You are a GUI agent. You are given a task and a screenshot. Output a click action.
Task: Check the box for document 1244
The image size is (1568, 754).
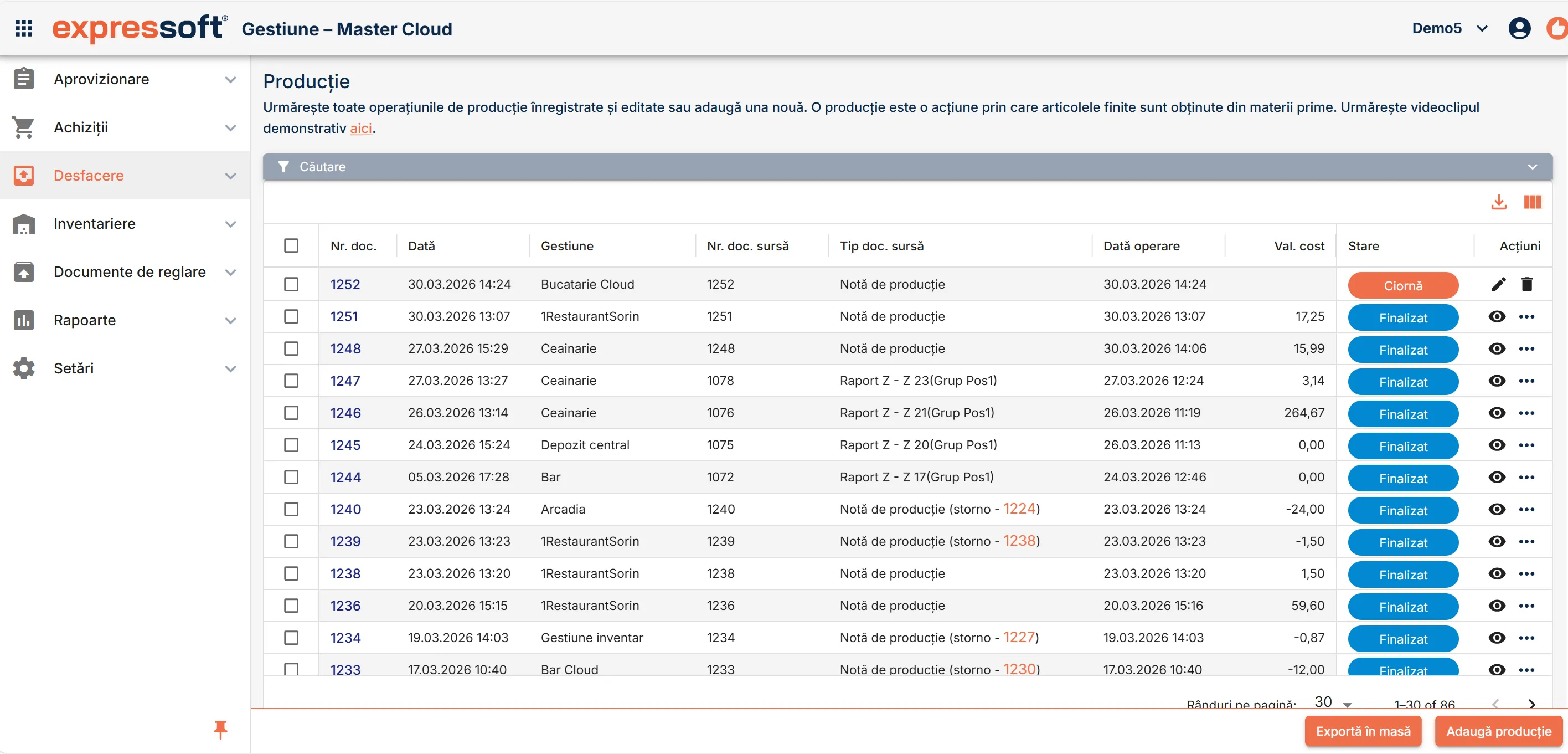tap(291, 478)
